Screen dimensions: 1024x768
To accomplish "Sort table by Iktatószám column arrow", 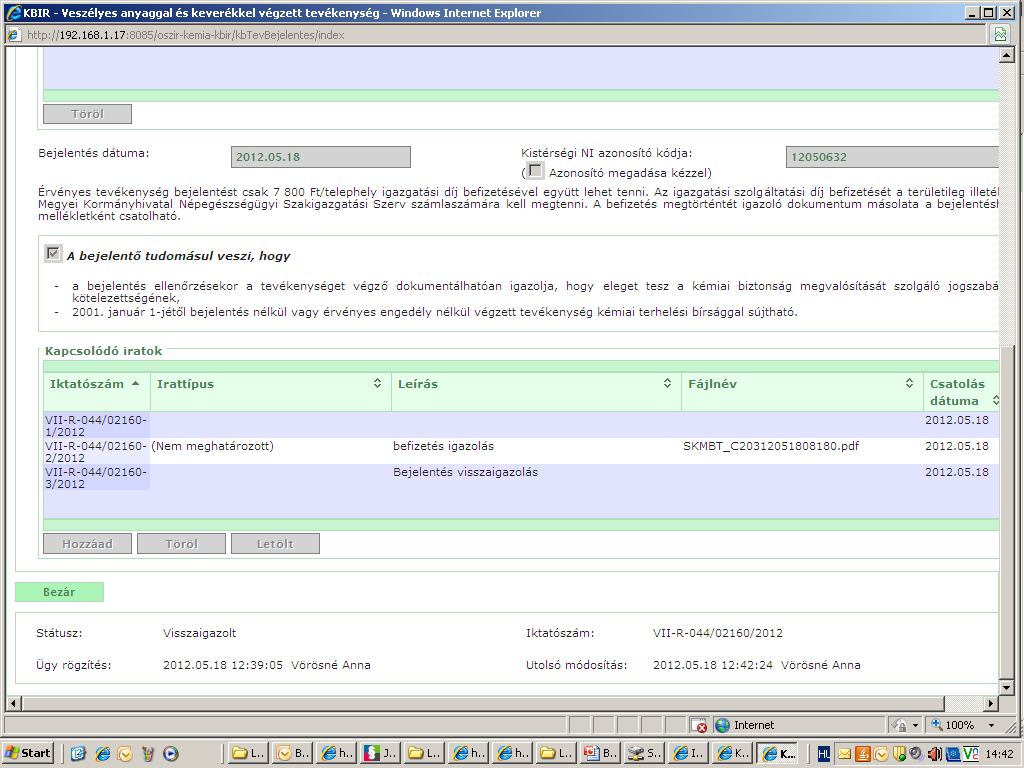I will tap(135, 383).
